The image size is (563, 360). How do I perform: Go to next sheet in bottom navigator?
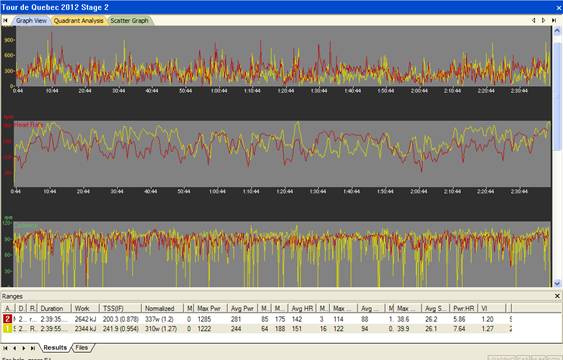(24, 348)
